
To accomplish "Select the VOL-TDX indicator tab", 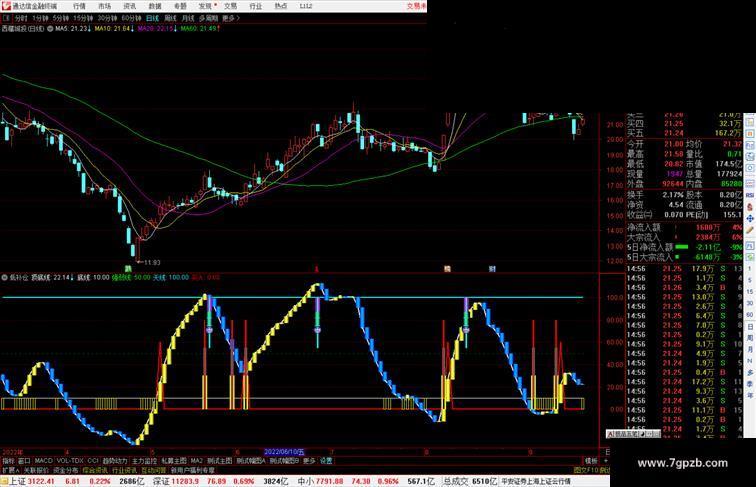I will click(x=70, y=461).
